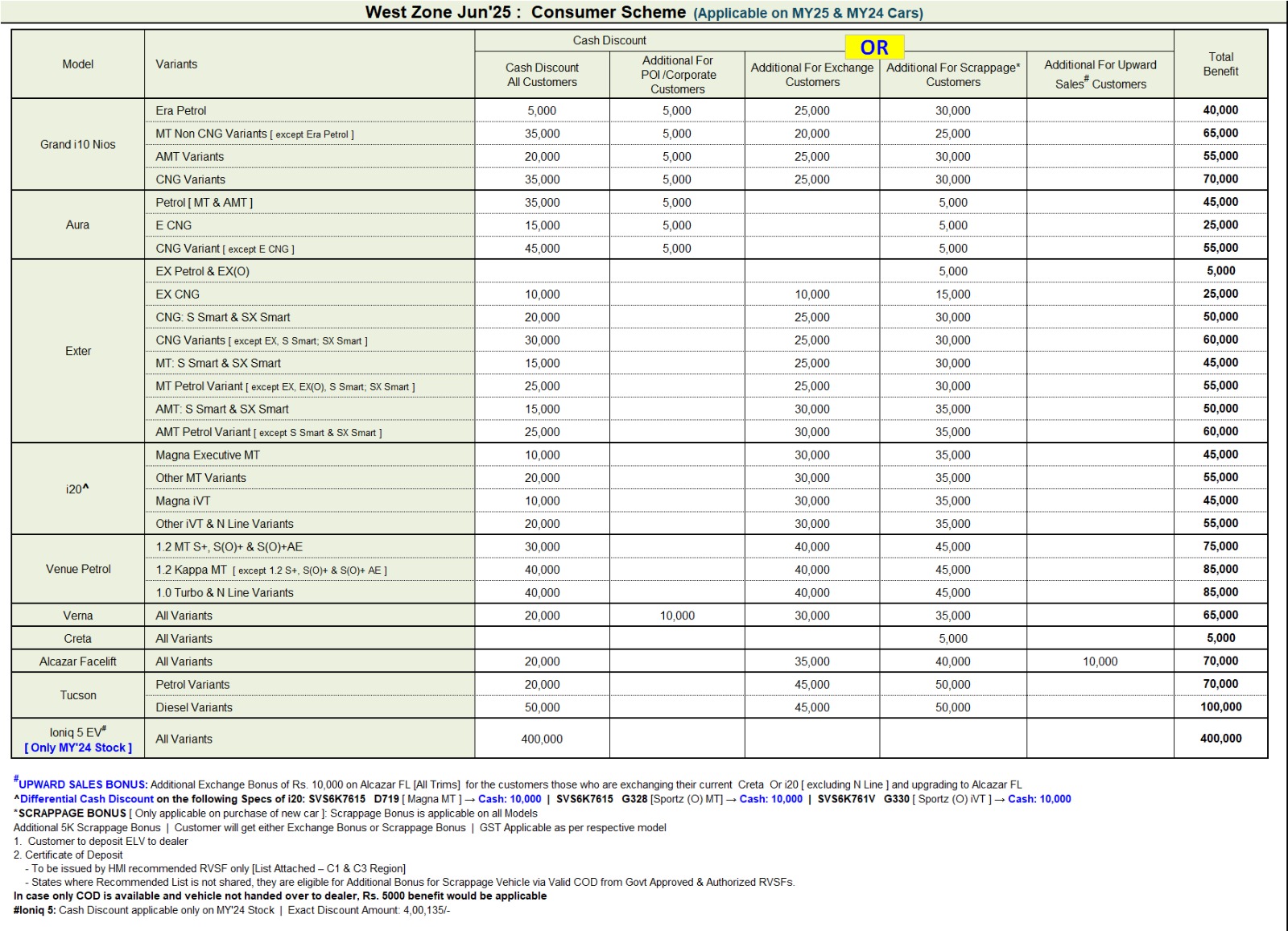This screenshot has width=1288, height=931.
Task: Select 'Additional For POI /Corporate Customers' header
Action: tap(678, 75)
